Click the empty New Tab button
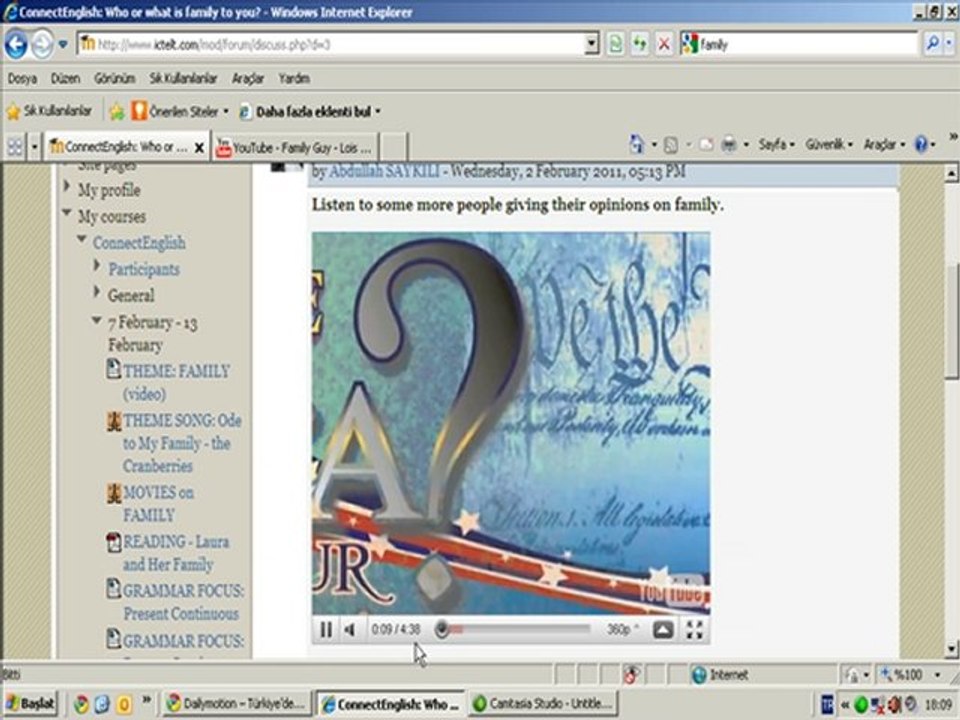 point(394,148)
